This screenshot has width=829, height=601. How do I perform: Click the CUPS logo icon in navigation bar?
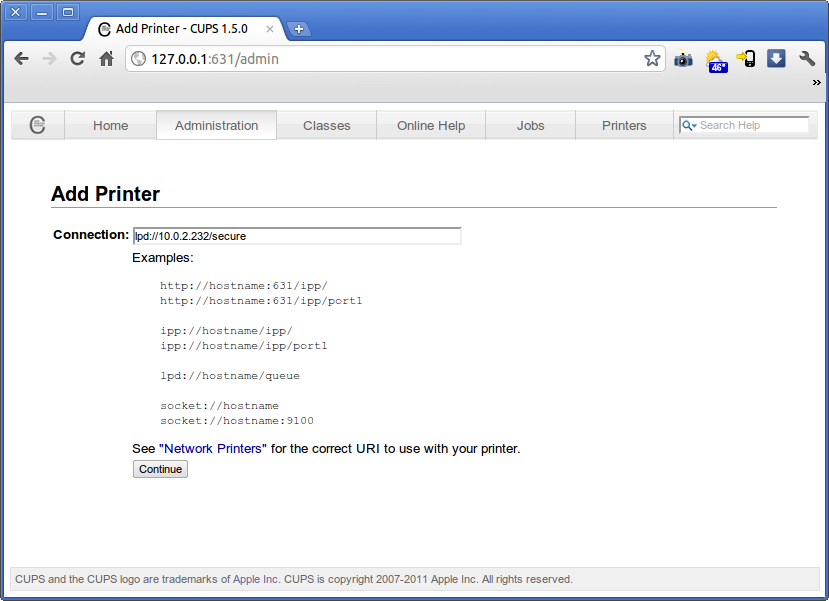click(38, 125)
